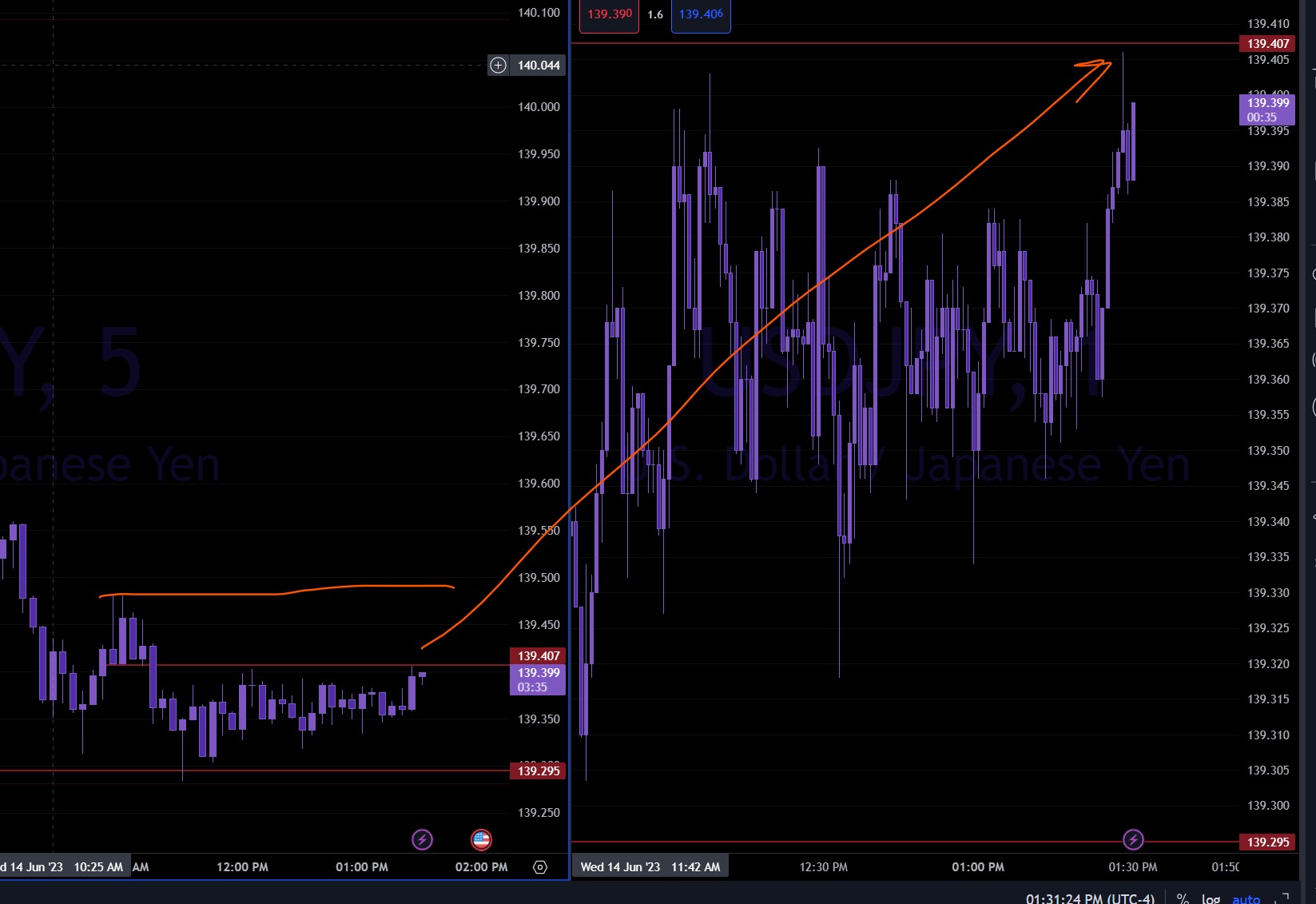
Task: Click the 139.365 price scale value
Action: tap(1268, 344)
